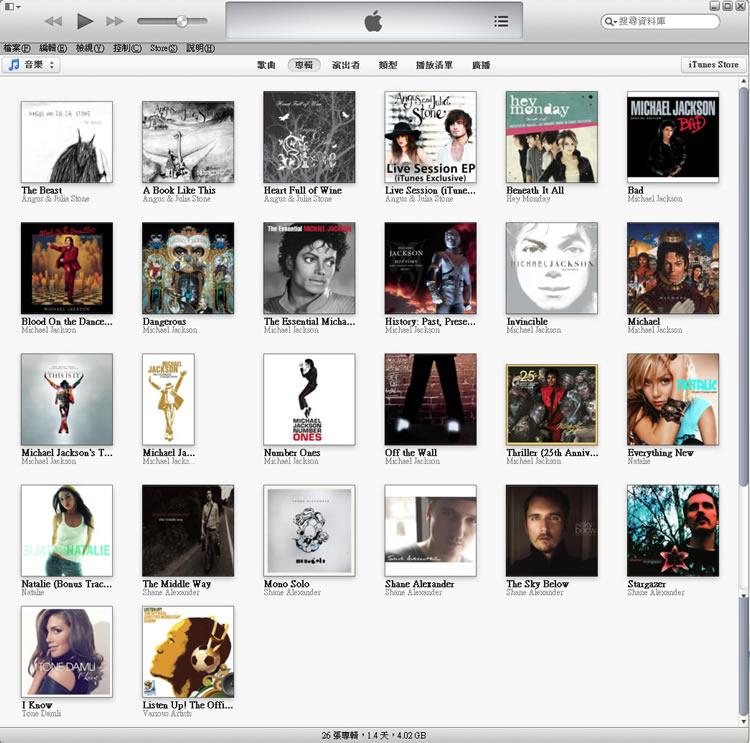Select Everything New album cover
The width and height of the screenshot is (750, 743).
tap(673, 399)
